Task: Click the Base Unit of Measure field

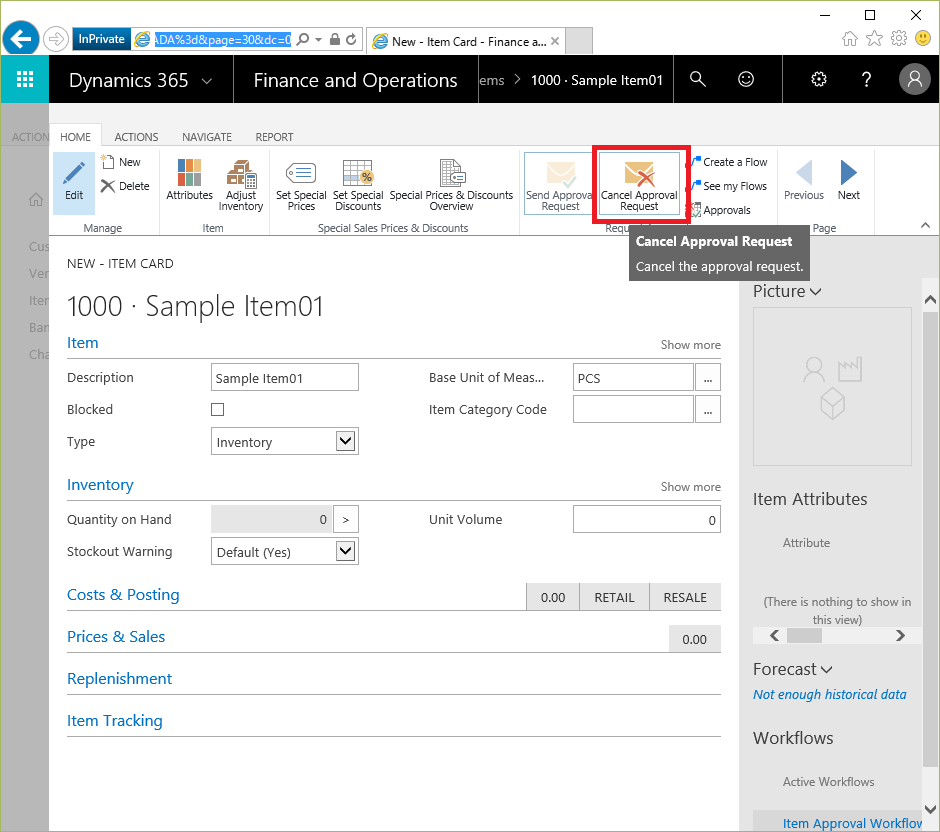Action: click(x=633, y=378)
